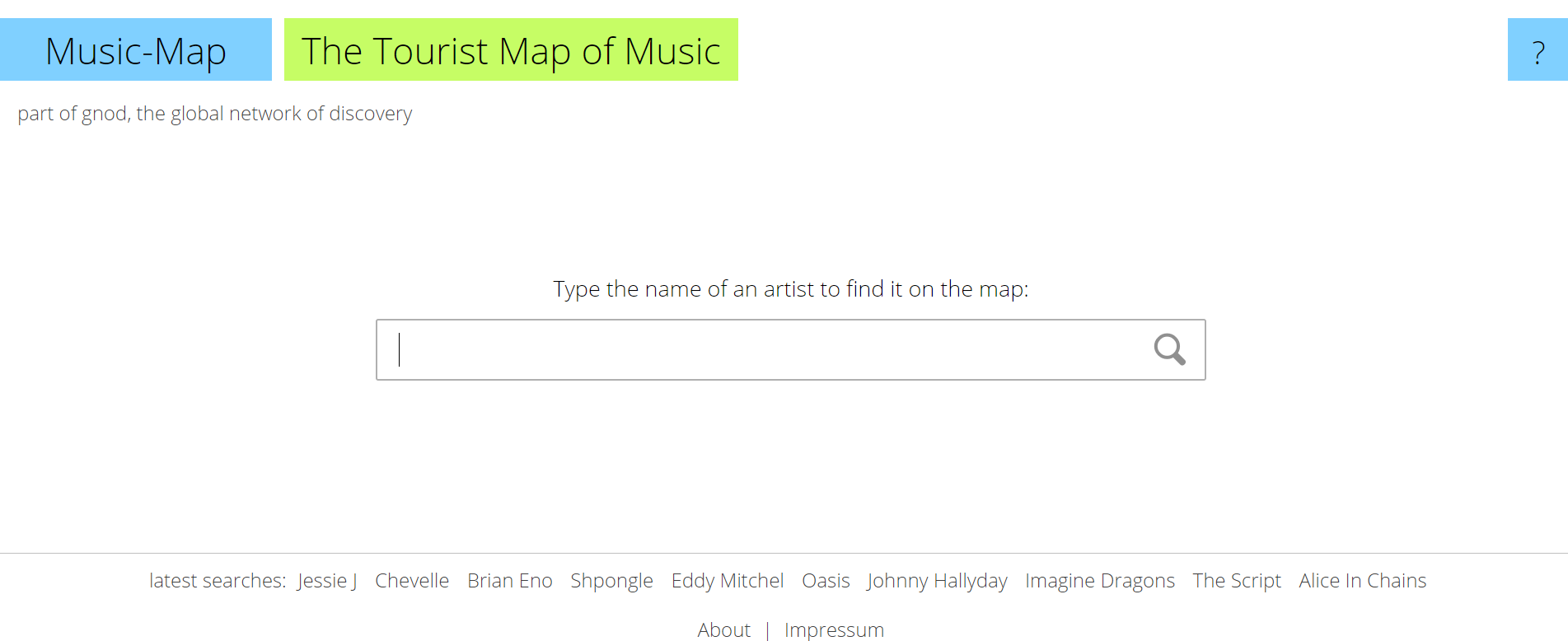View the Impressum page
Image resolution: width=1568 pixels, height=641 pixels.
click(x=834, y=629)
